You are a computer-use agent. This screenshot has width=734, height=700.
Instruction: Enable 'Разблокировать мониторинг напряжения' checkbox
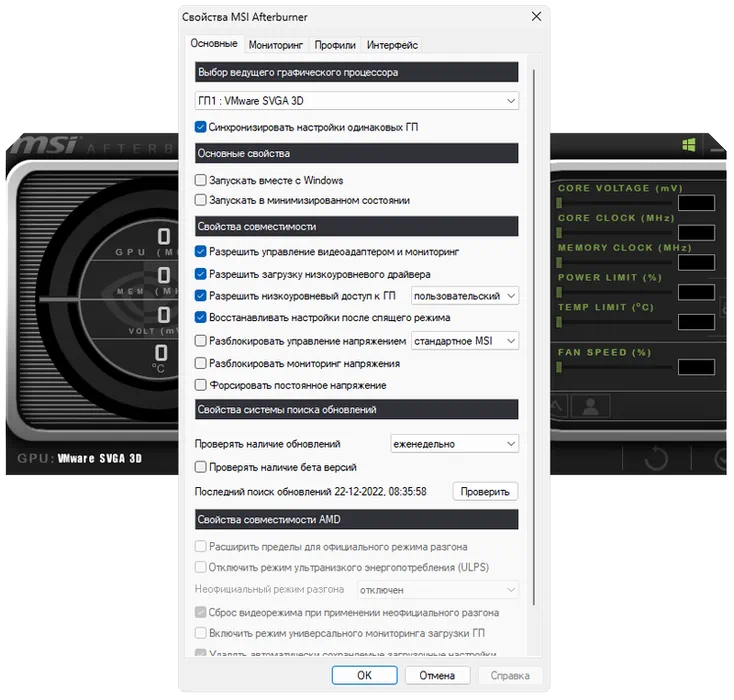200,363
